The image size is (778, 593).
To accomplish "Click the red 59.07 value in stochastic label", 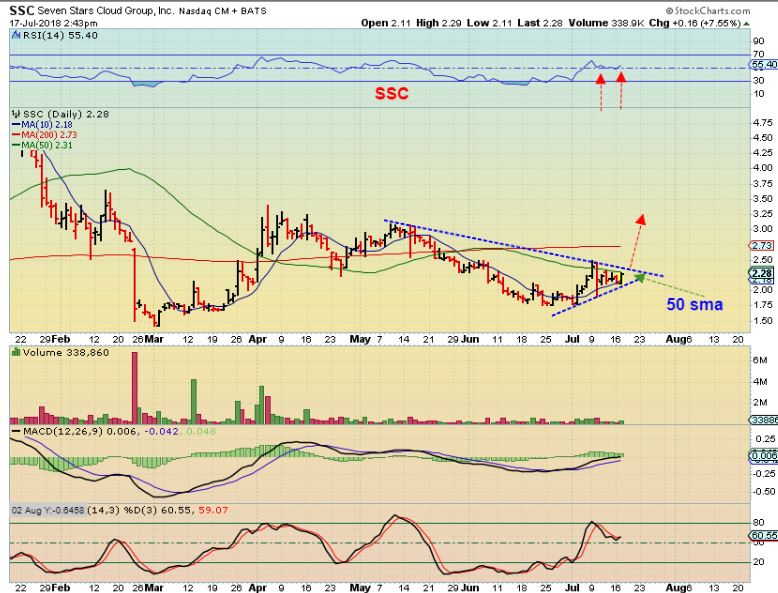I will point(213,510).
